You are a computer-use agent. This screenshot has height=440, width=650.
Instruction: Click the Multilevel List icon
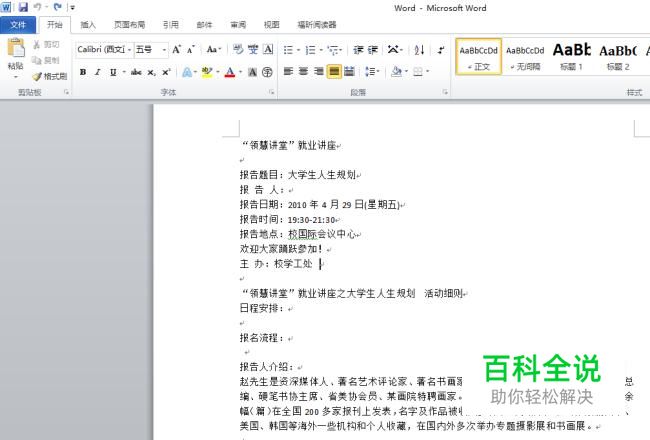333,50
